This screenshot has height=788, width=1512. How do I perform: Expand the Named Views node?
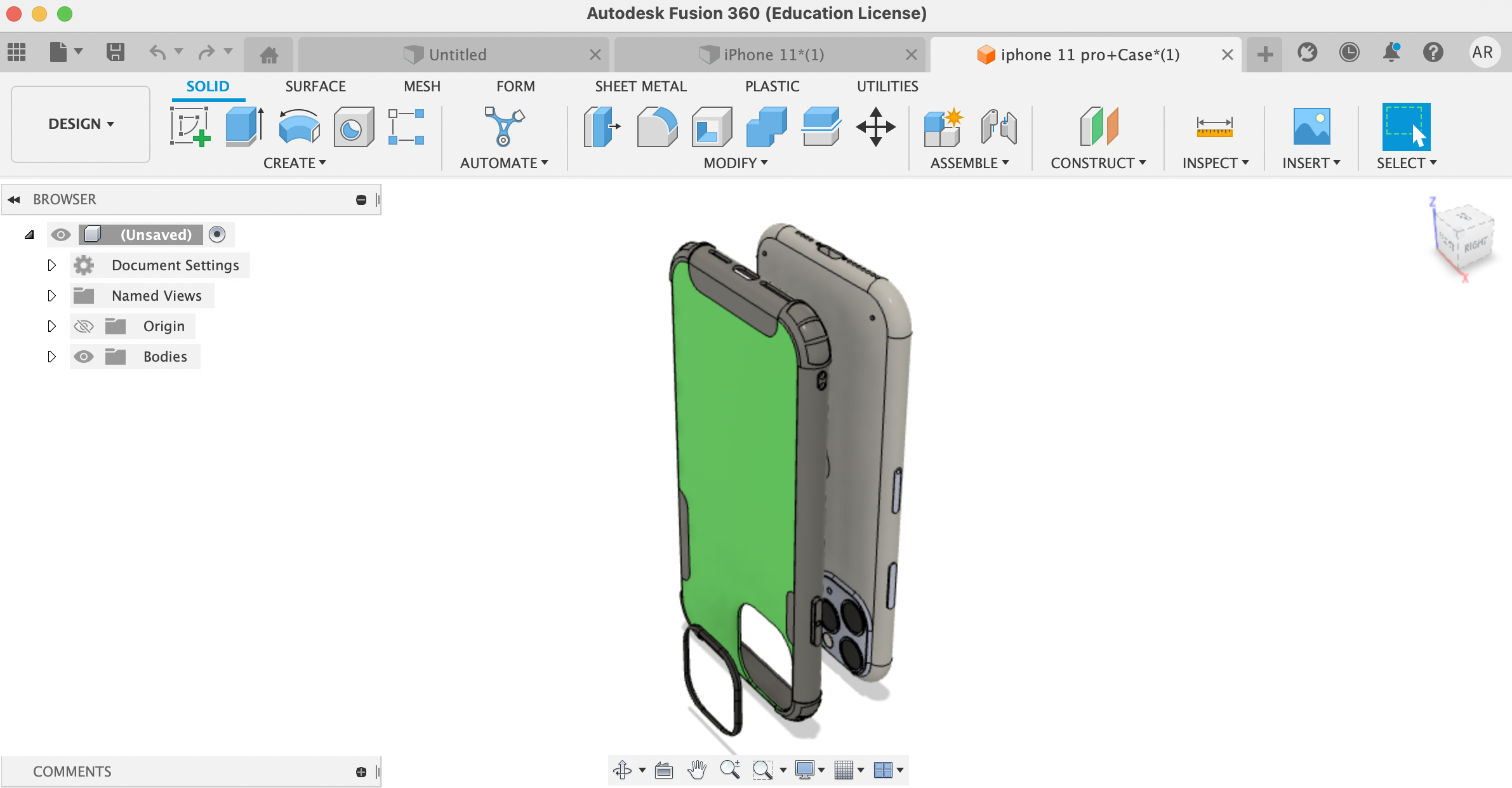(52, 296)
